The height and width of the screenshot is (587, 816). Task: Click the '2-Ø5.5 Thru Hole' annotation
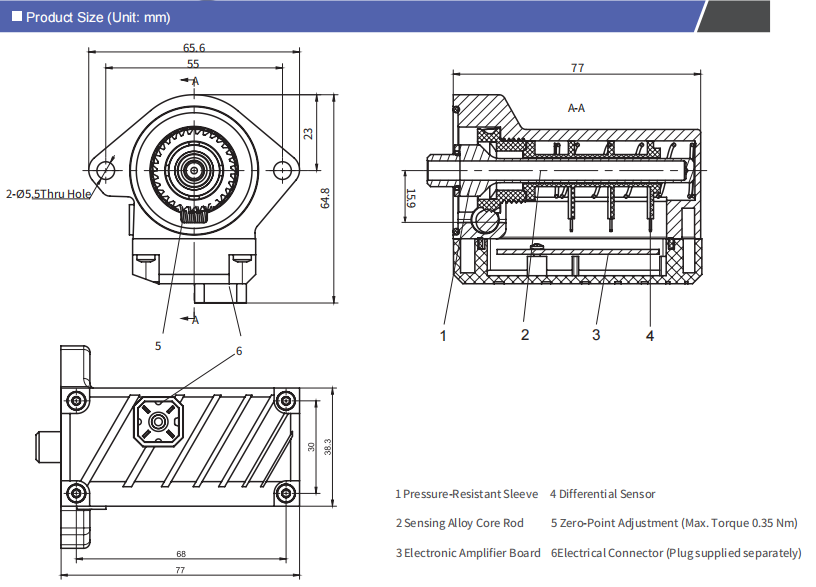click(x=49, y=193)
